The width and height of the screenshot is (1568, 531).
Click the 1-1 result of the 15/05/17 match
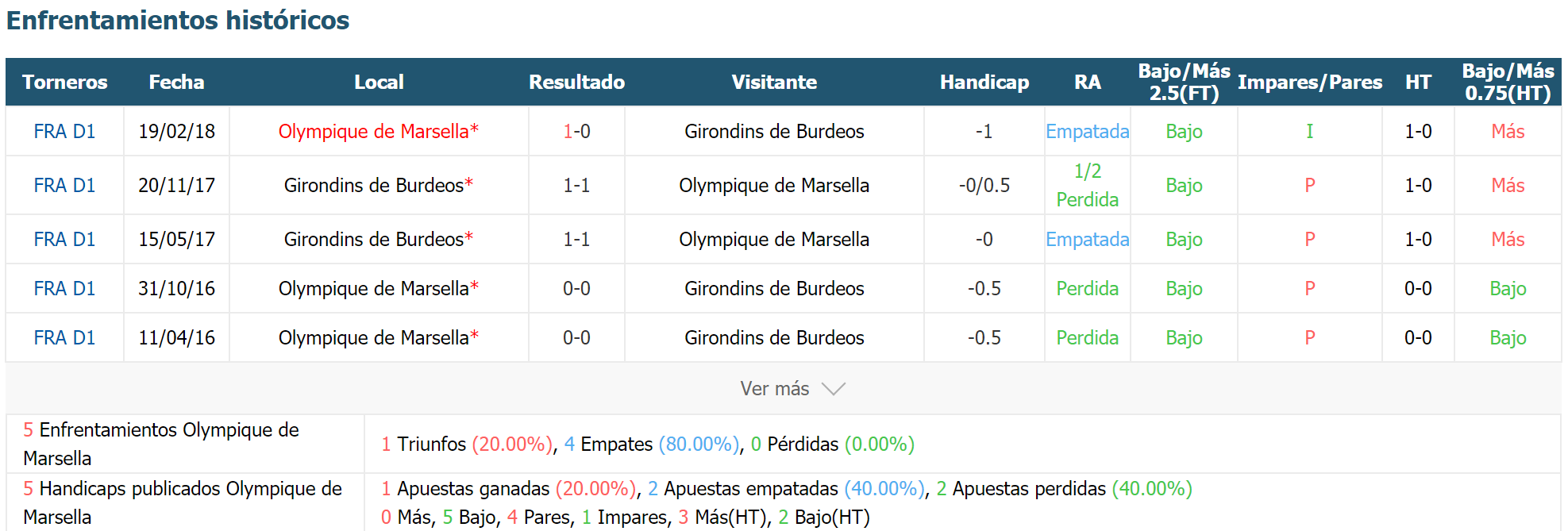[576, 240]
